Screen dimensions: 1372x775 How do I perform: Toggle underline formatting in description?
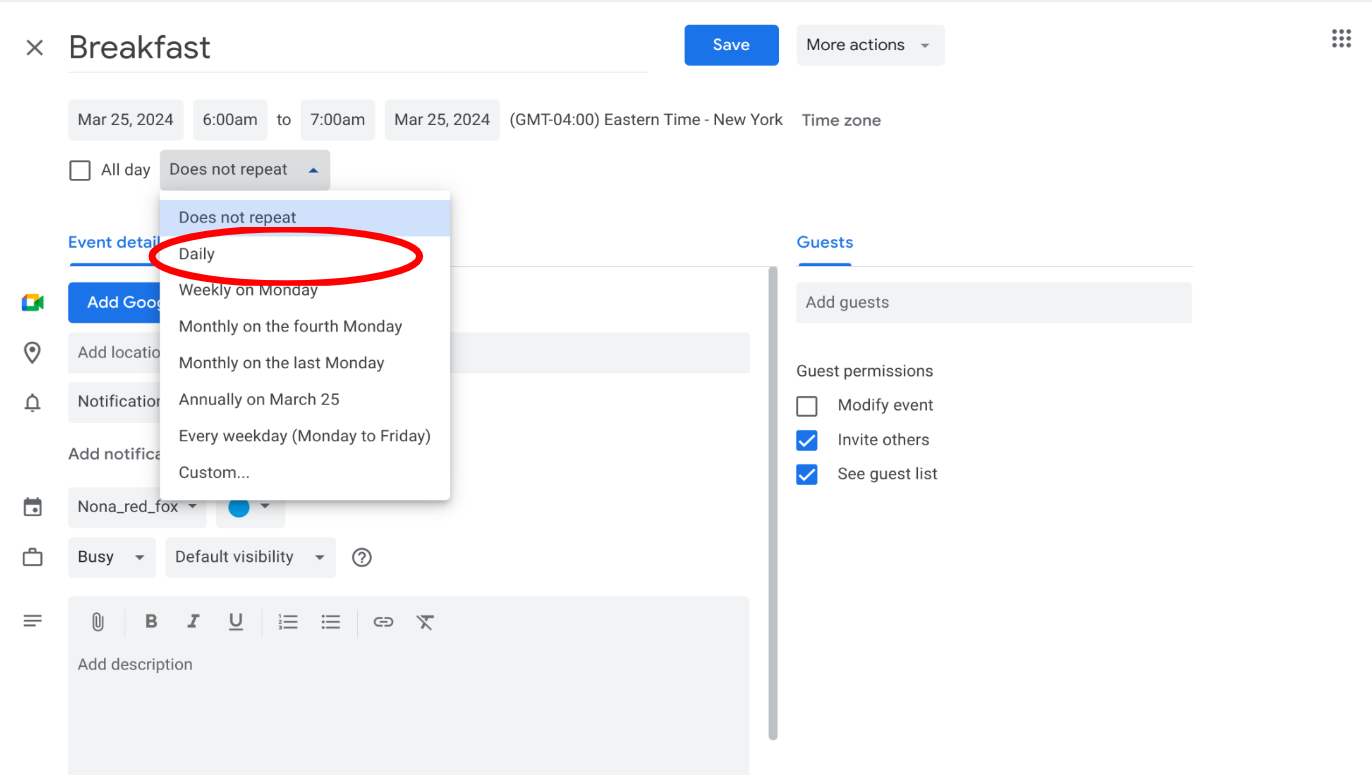point(235,622)
